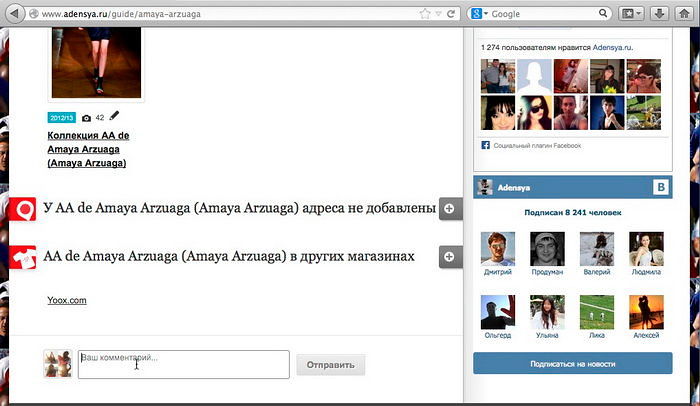Expand other stores with plus button
700x406 pixels.
point(450,257)
